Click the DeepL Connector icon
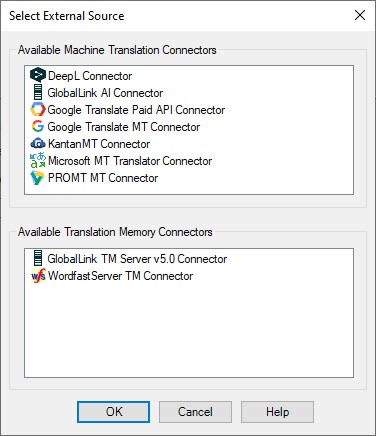The image size is (376, 436). 38,75
